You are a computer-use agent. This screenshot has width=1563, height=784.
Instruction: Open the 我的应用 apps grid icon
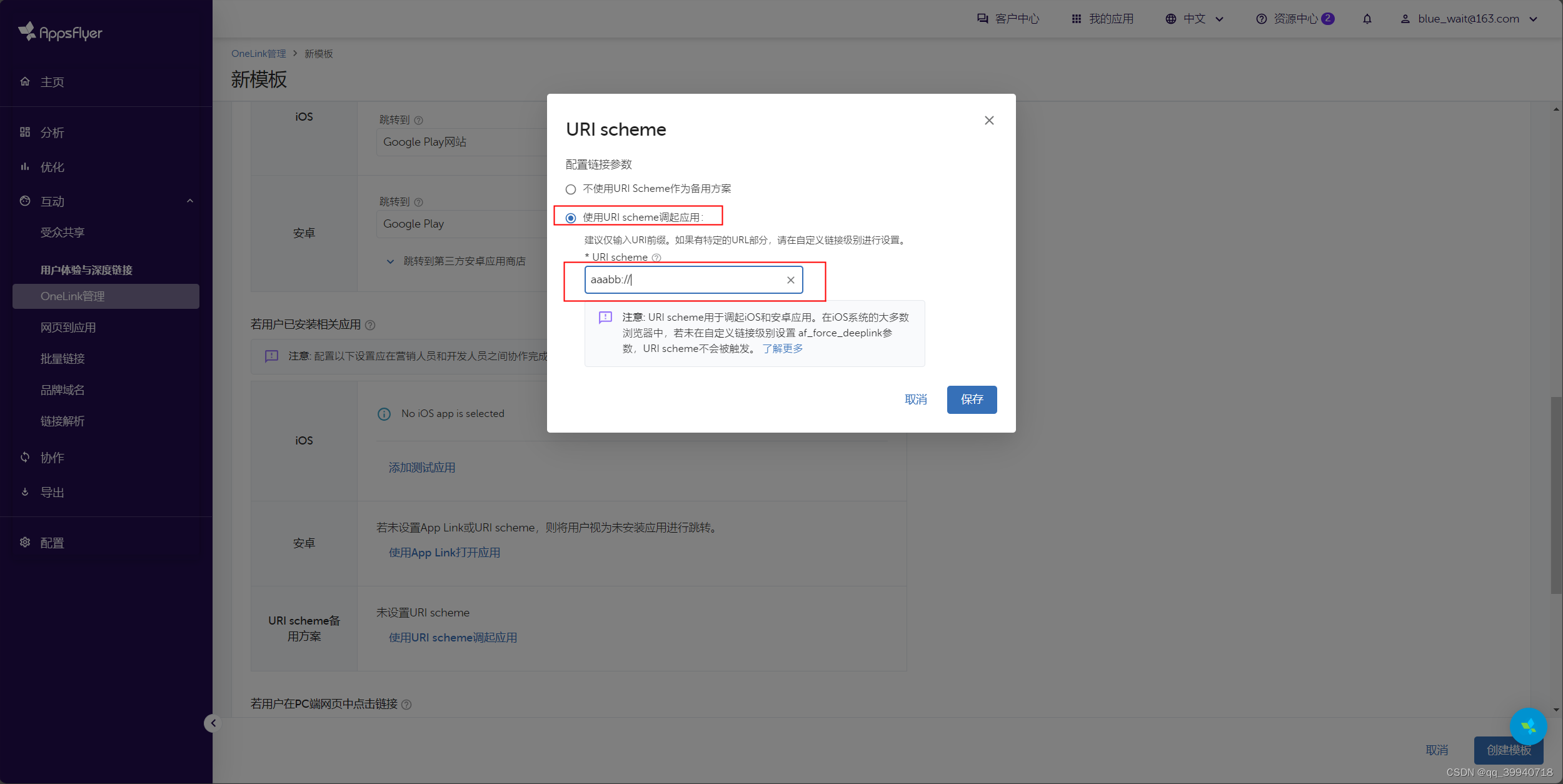pos(1076,19)
